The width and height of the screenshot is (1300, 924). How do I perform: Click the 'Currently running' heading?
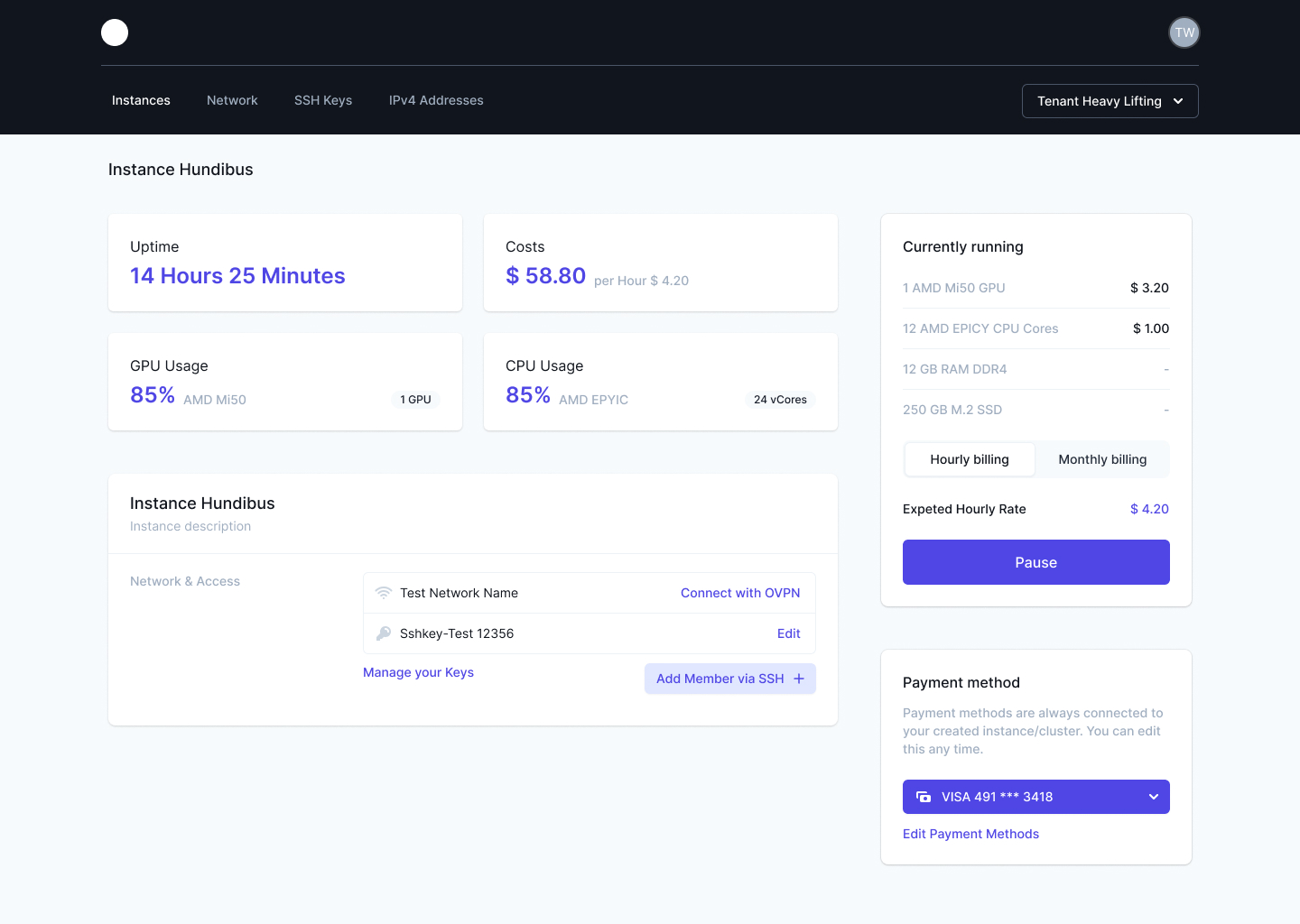[963, 246]
